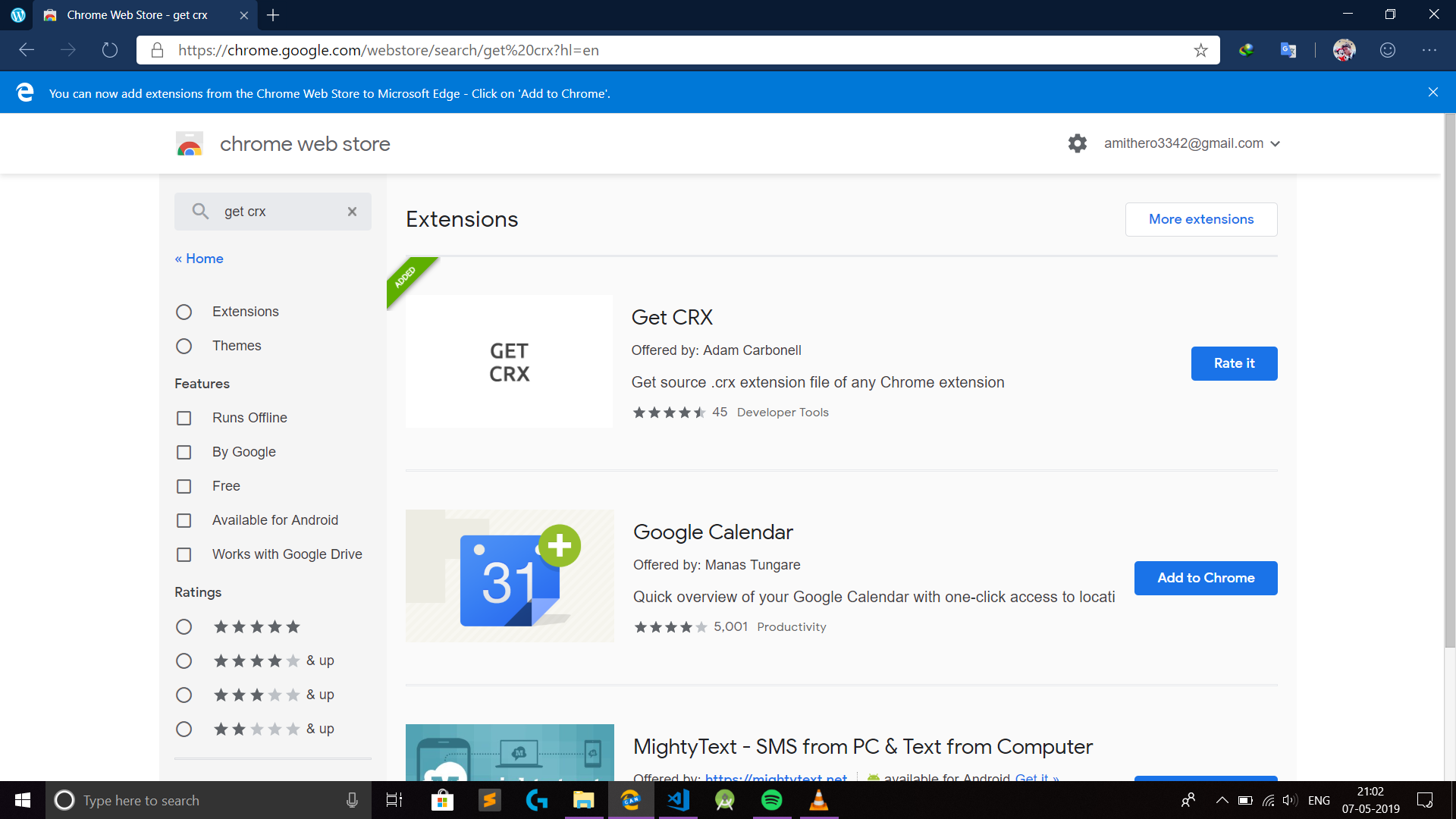Click the address bar URL

click(388, 50)
